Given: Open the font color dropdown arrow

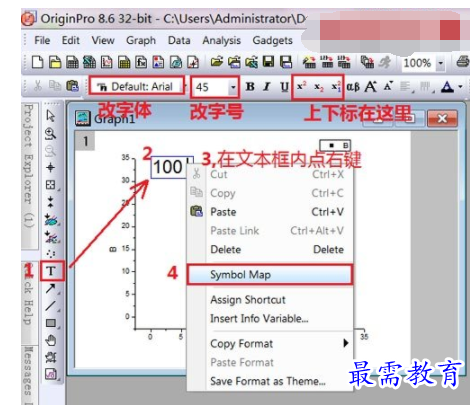Looking at the screenshot, I should tap(461, 87).
